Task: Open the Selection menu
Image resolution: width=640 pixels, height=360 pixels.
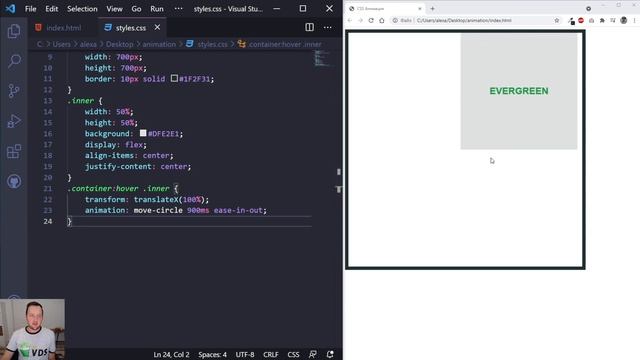Action: [x=82, y=9]
